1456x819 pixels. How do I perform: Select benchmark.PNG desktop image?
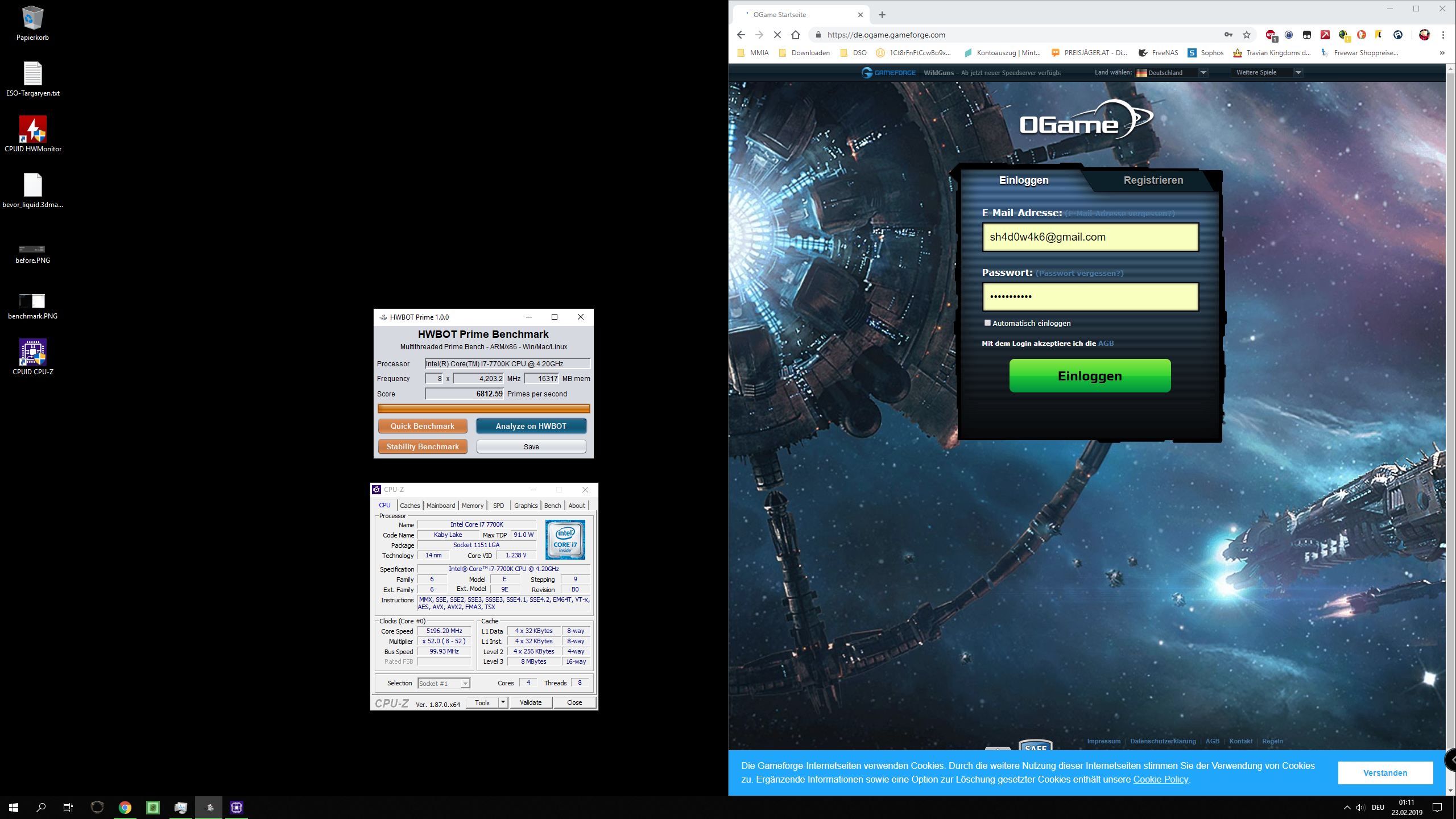32,306
